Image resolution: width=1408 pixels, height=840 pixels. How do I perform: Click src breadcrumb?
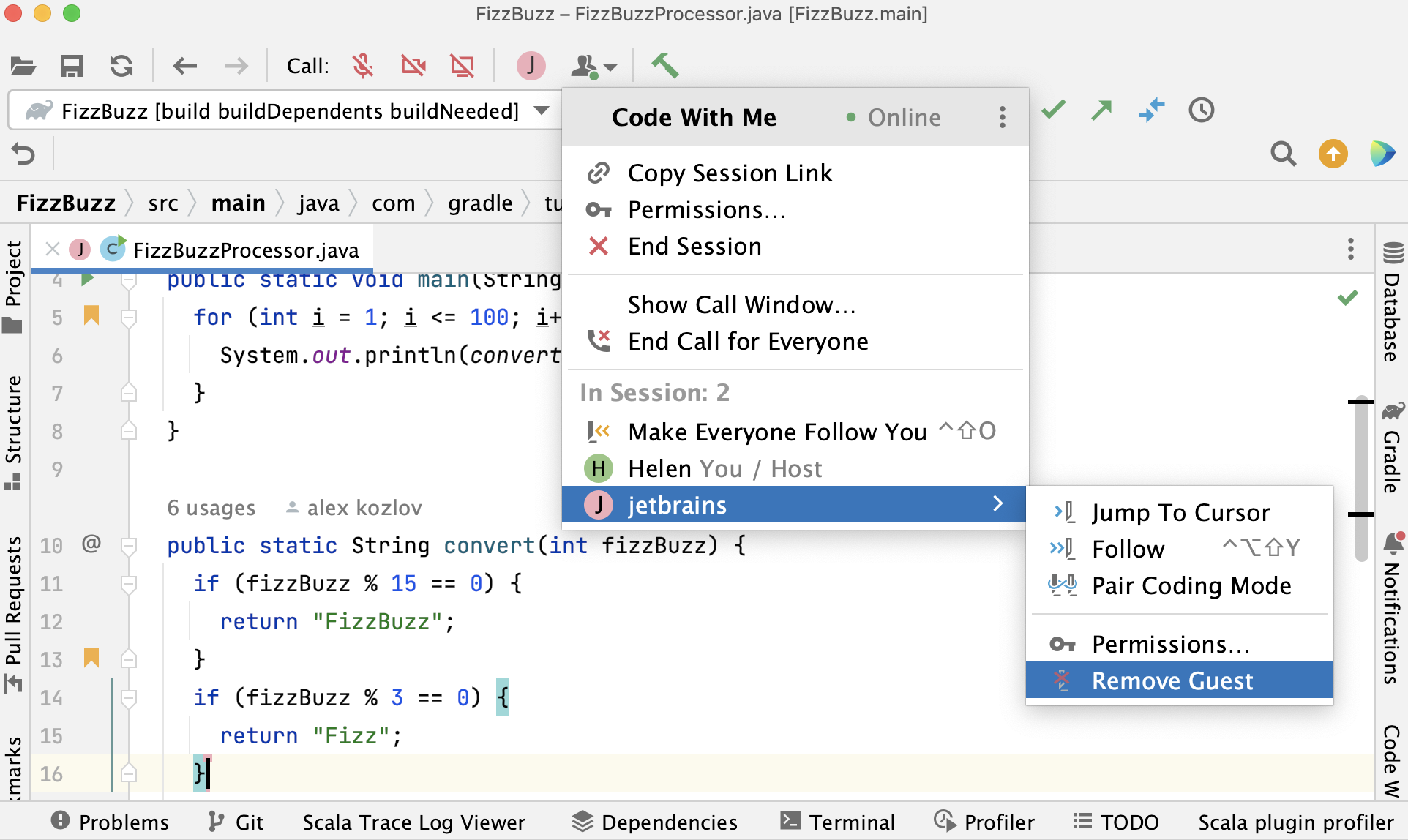point(162,203)
